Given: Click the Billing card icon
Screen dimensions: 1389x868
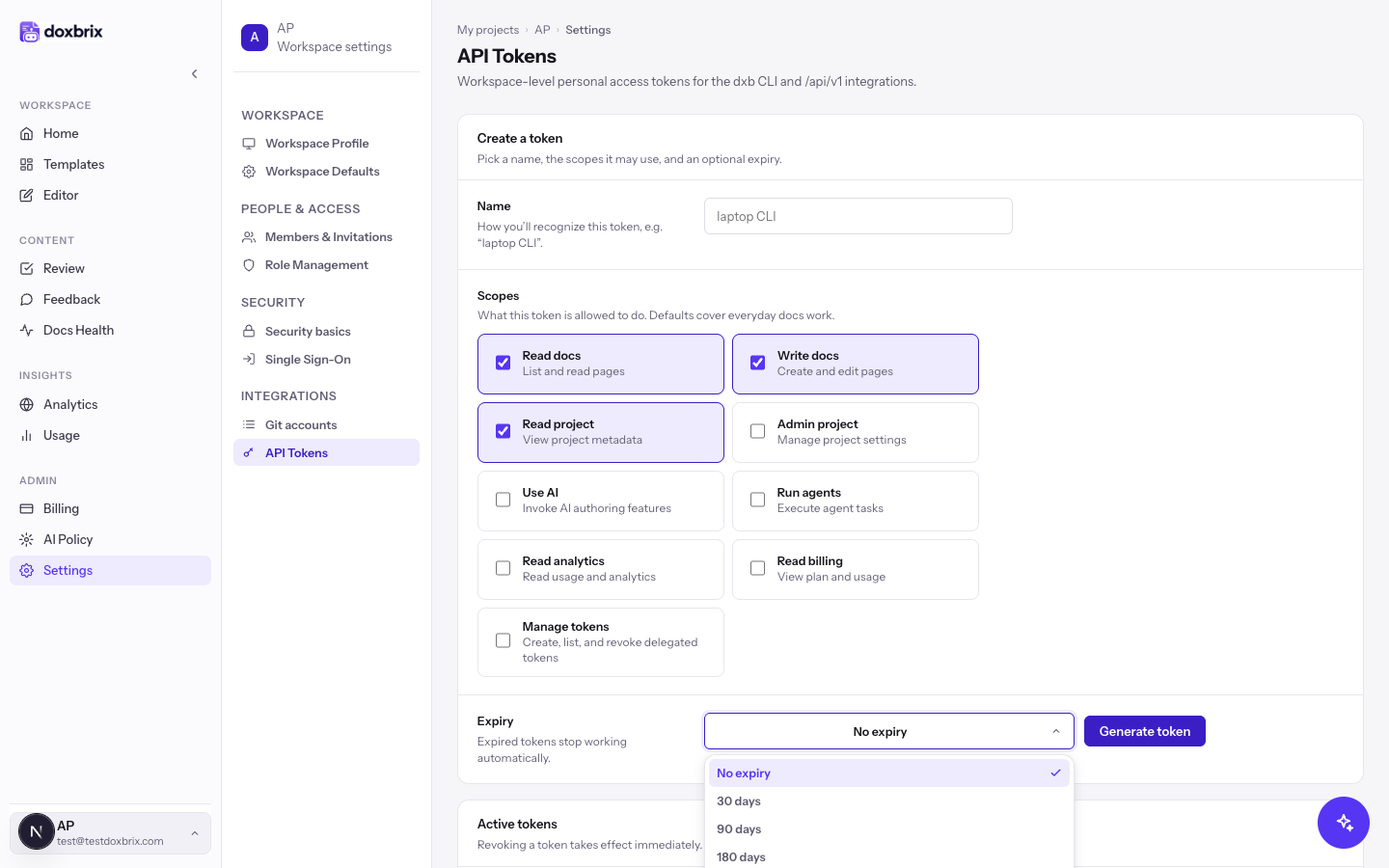Looking at the screenshot, I should [27, 508].
